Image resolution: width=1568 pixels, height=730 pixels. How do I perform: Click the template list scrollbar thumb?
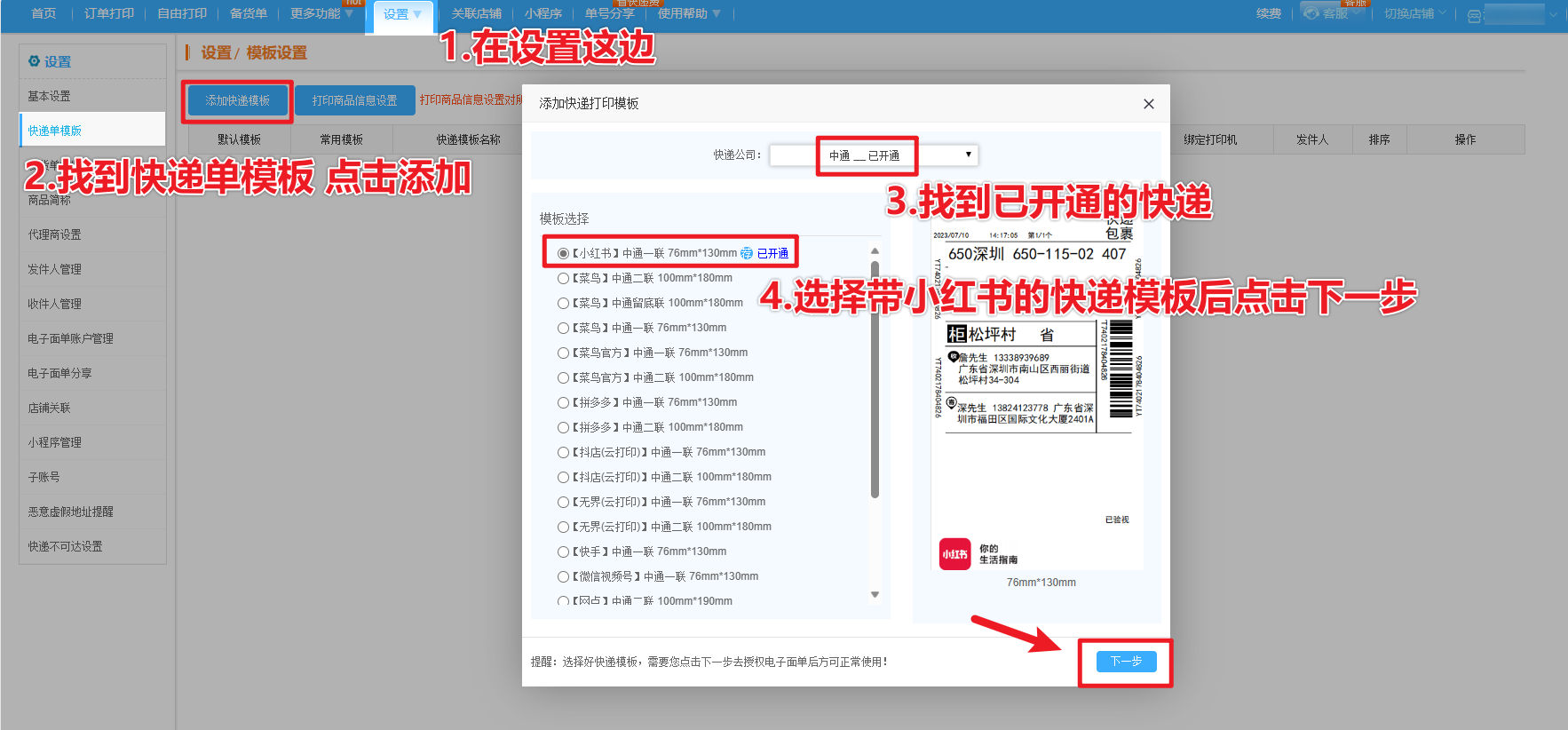coord(875,379)
